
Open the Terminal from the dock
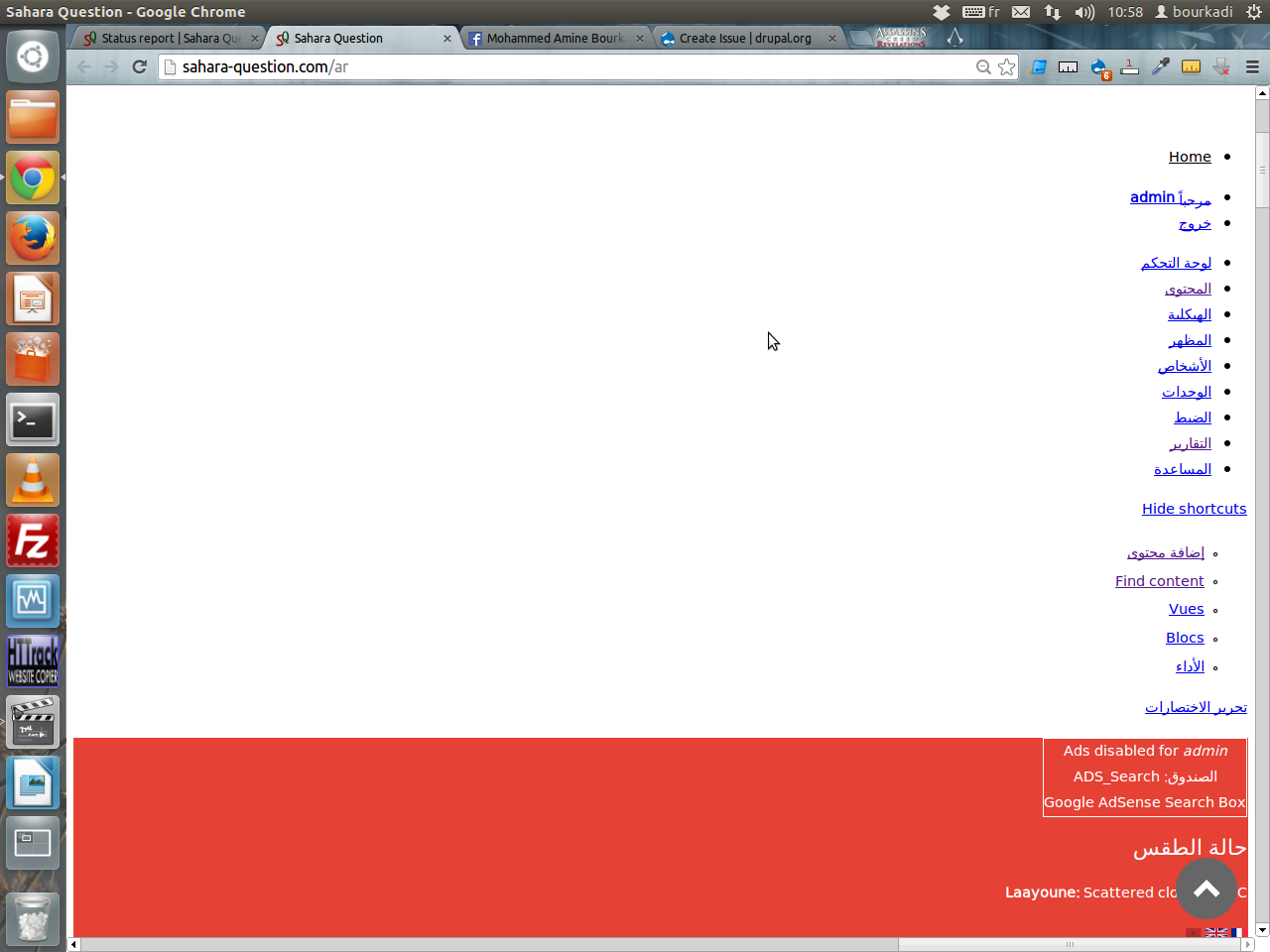[33, 420]
